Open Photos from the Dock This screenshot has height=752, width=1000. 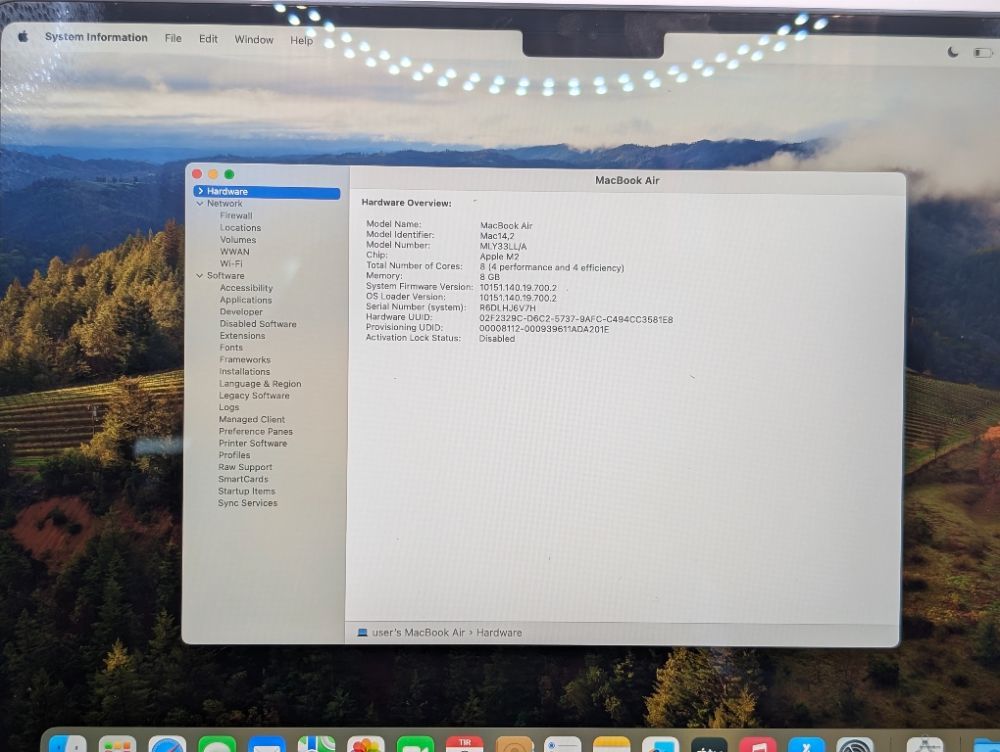click(365, 744)
